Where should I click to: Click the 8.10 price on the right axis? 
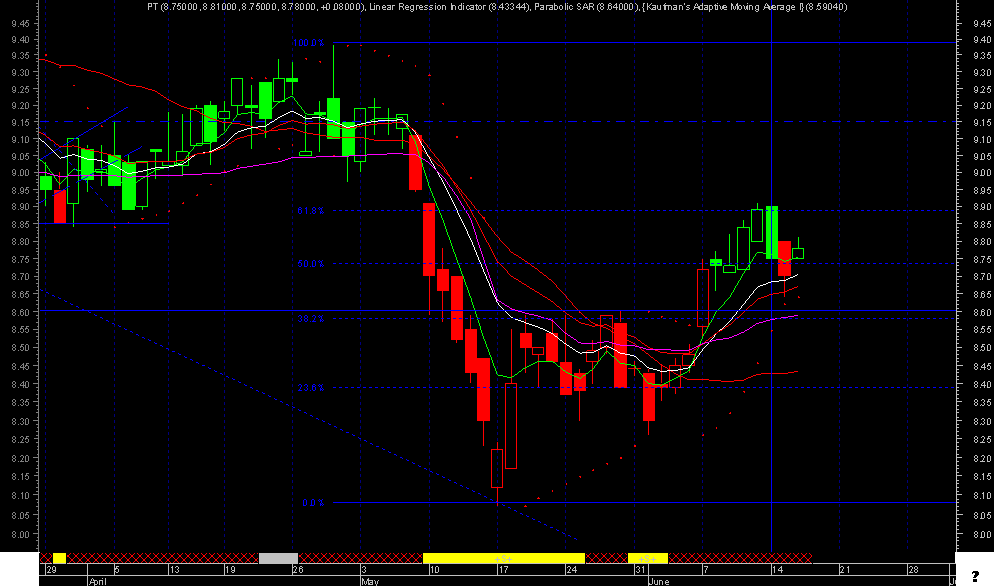[982, 495]
